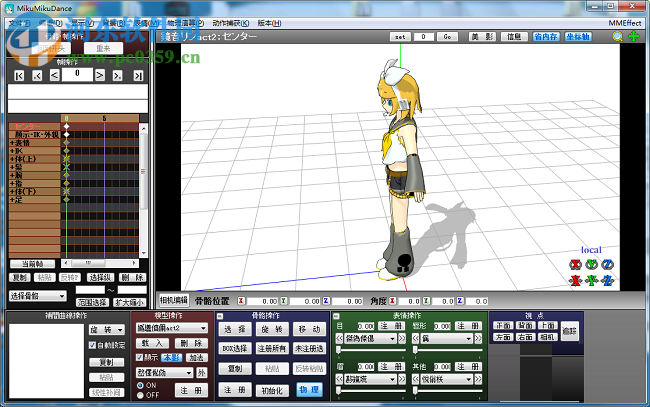
Task: Toggle the 坐标轴 axis display button
Action: [578, 36]
